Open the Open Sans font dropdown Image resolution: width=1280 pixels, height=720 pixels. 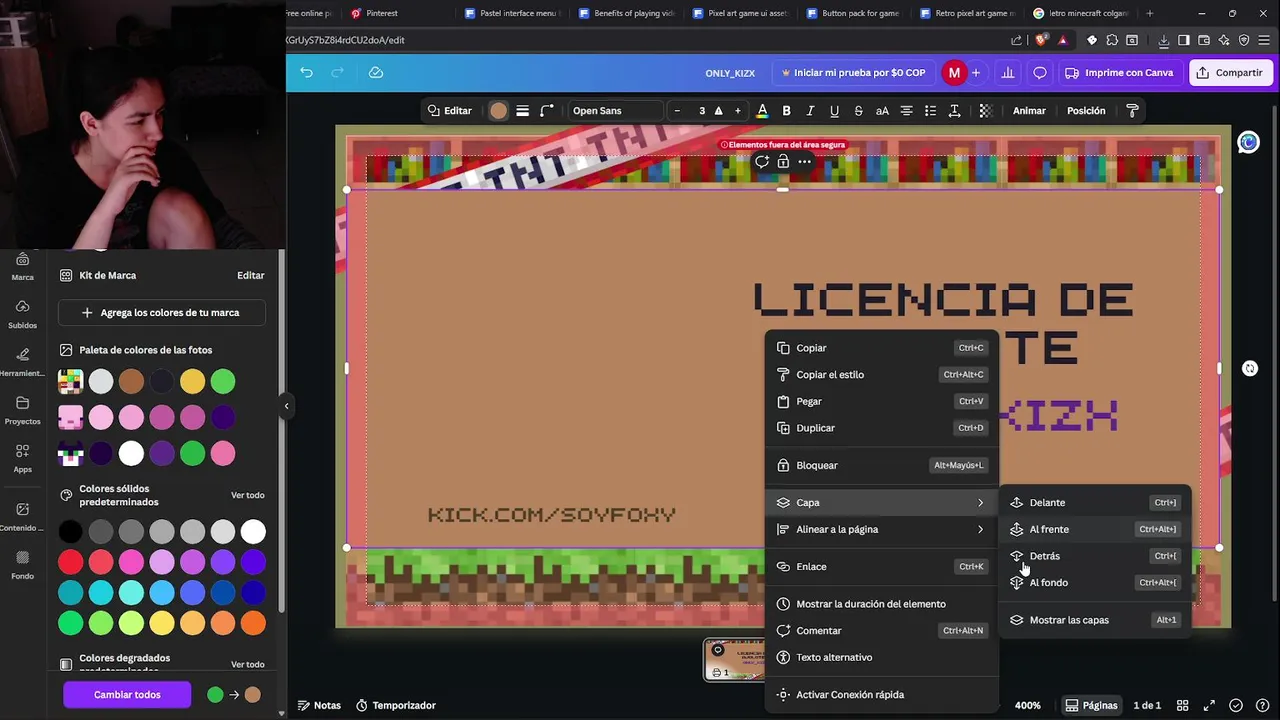click(615, 111)
